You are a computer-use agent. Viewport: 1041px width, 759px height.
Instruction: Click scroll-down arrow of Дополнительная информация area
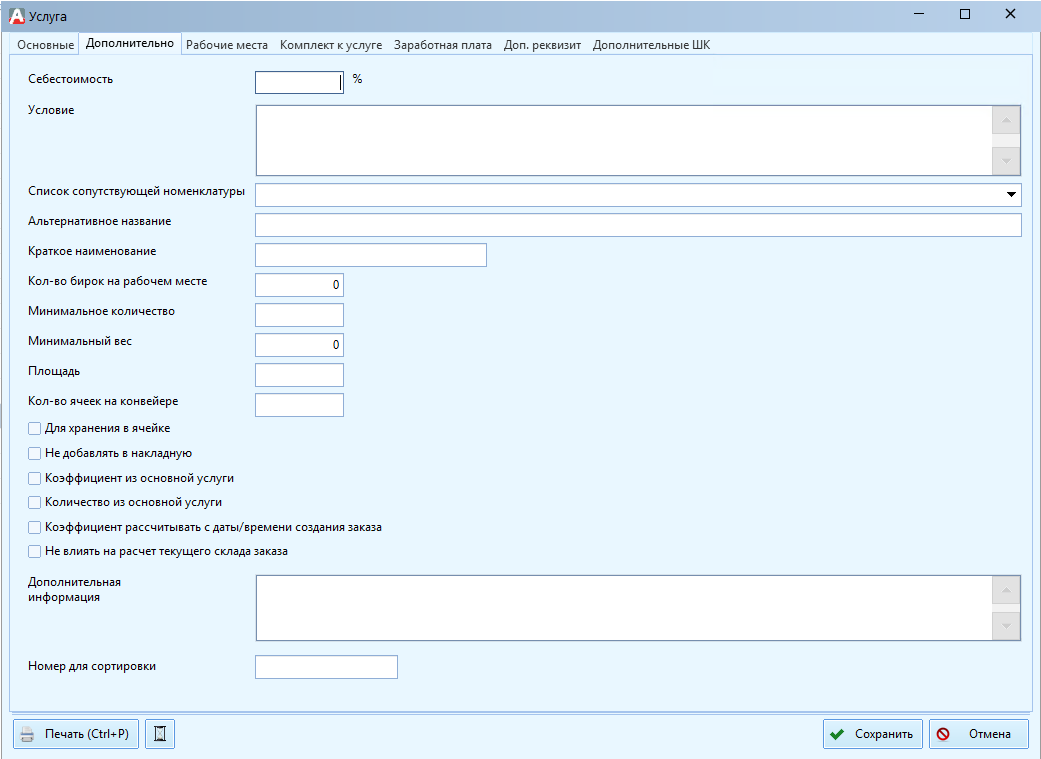[x=1006, y=626]
